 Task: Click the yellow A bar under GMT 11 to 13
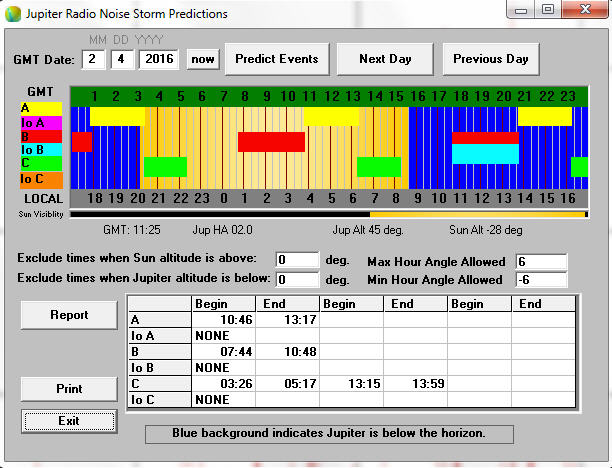[x=331, y=116]
